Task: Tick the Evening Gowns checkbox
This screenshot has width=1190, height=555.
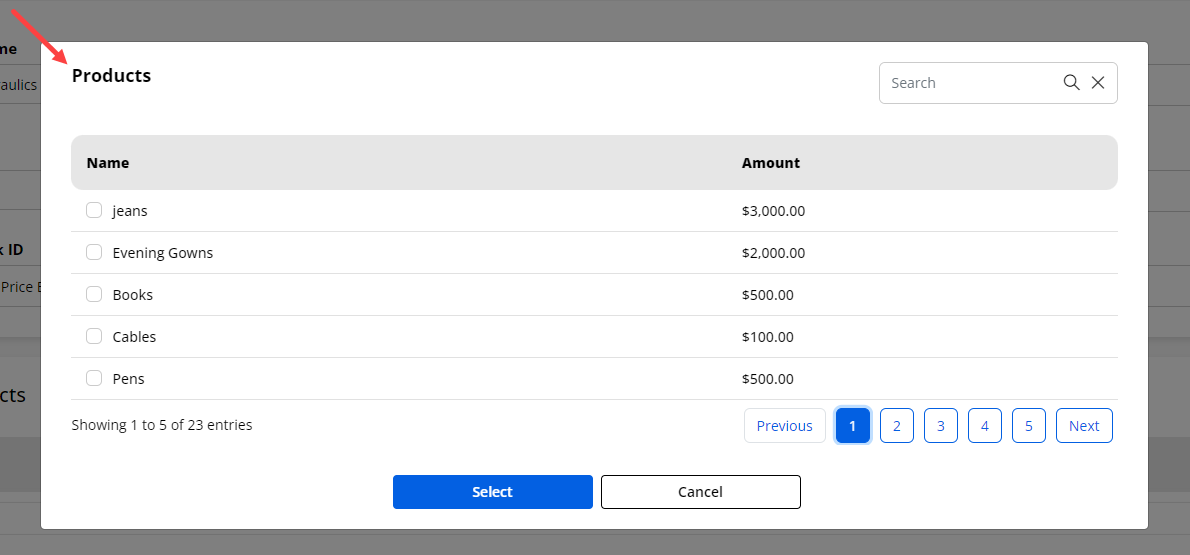Action: pos(94,252)
